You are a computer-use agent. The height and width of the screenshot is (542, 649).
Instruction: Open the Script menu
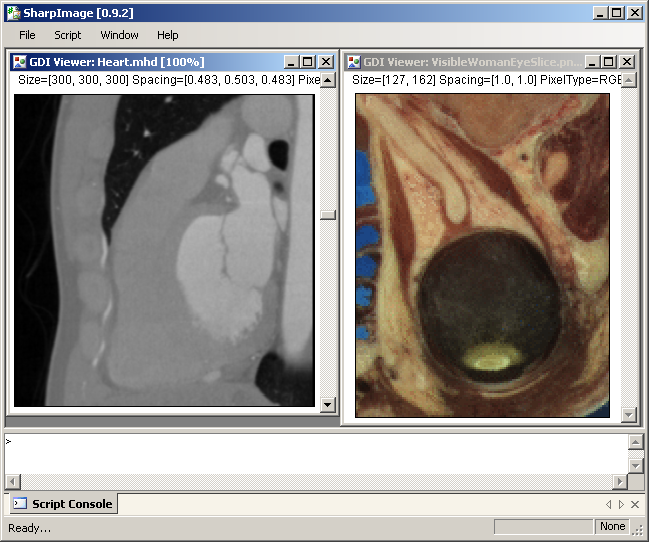[68, 35]
